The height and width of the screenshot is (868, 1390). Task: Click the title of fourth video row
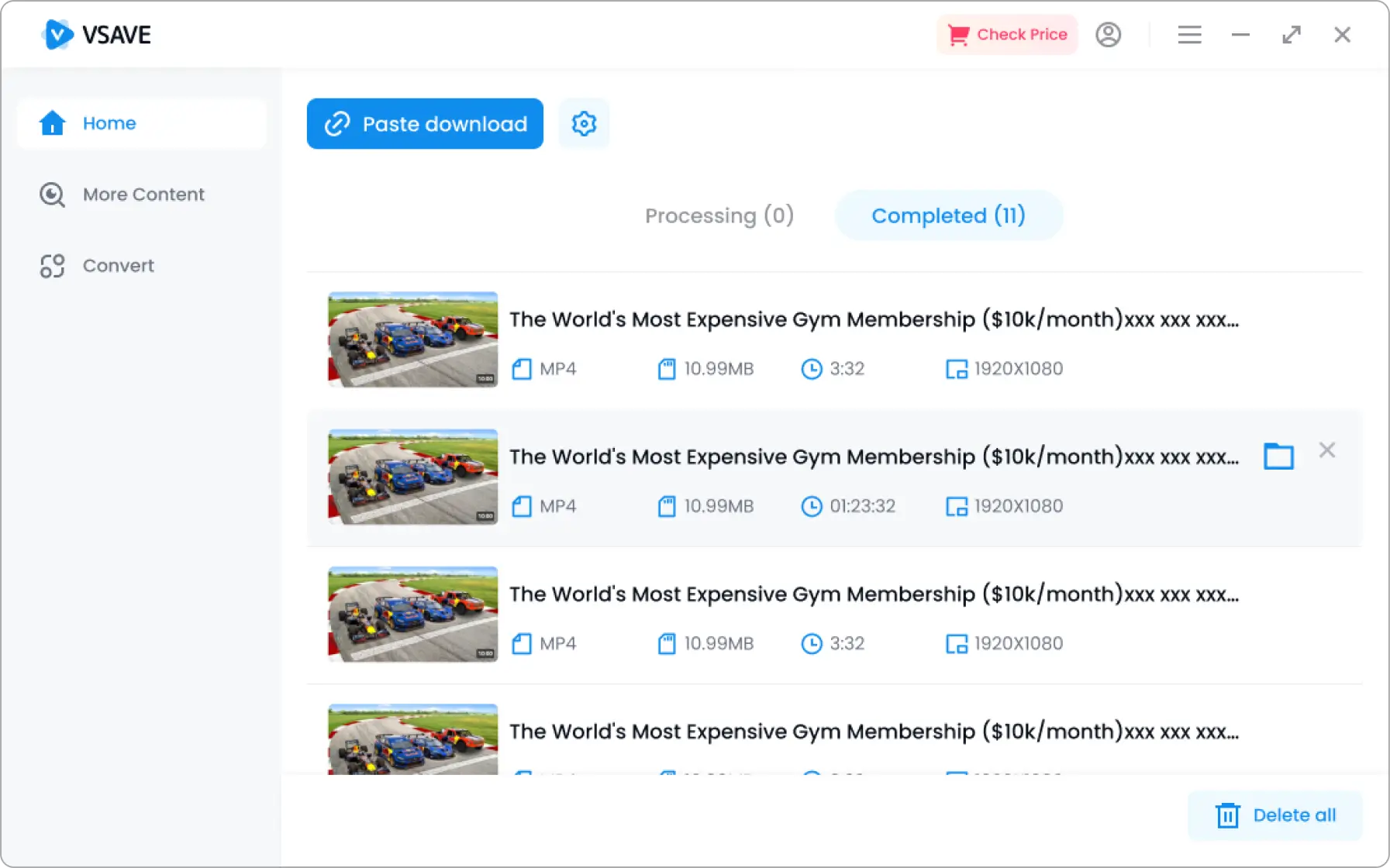coord(874,731)
